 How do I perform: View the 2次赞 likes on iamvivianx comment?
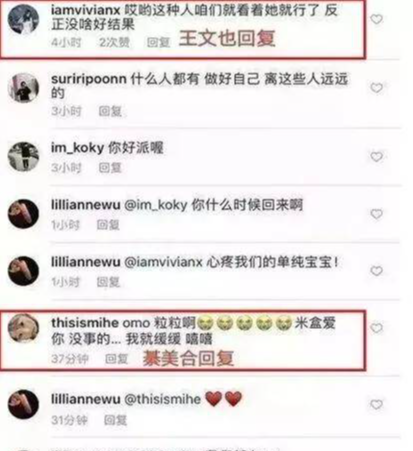tap(114, 42)
